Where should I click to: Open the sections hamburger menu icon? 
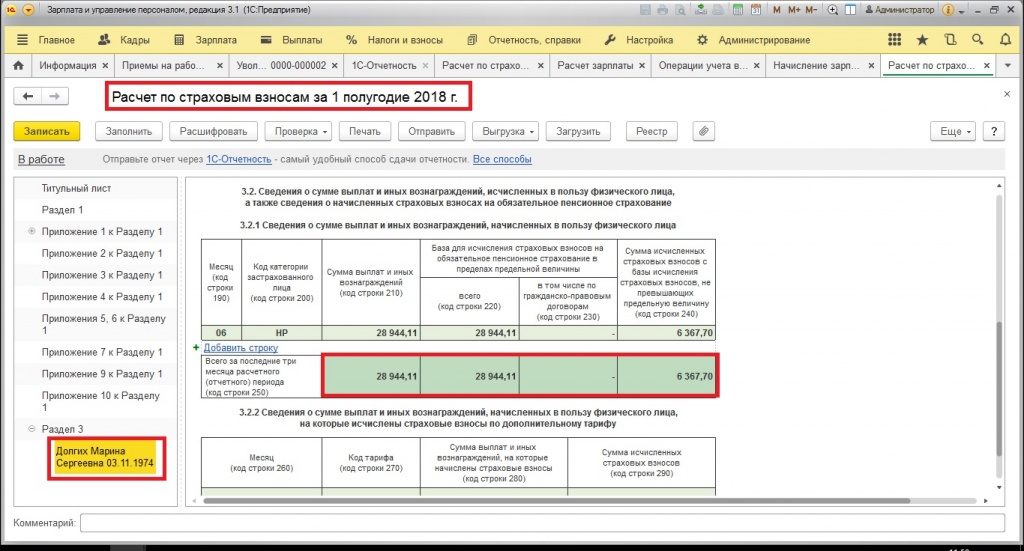(22, 40)
